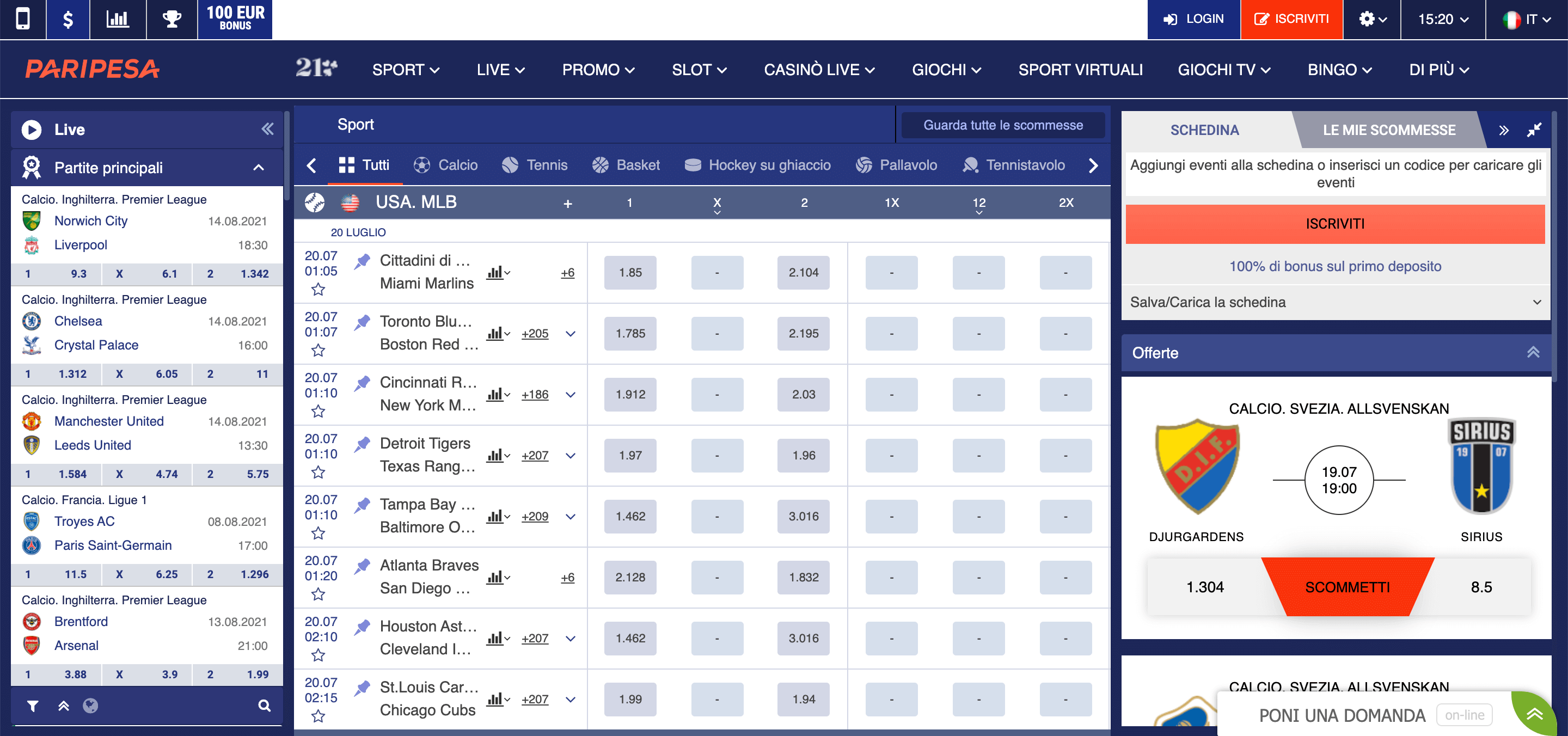The width and height of the screenshot is (1568, 736).
Task: Open the LIVE dropdown menu
Action: click(x=500, y=69)
